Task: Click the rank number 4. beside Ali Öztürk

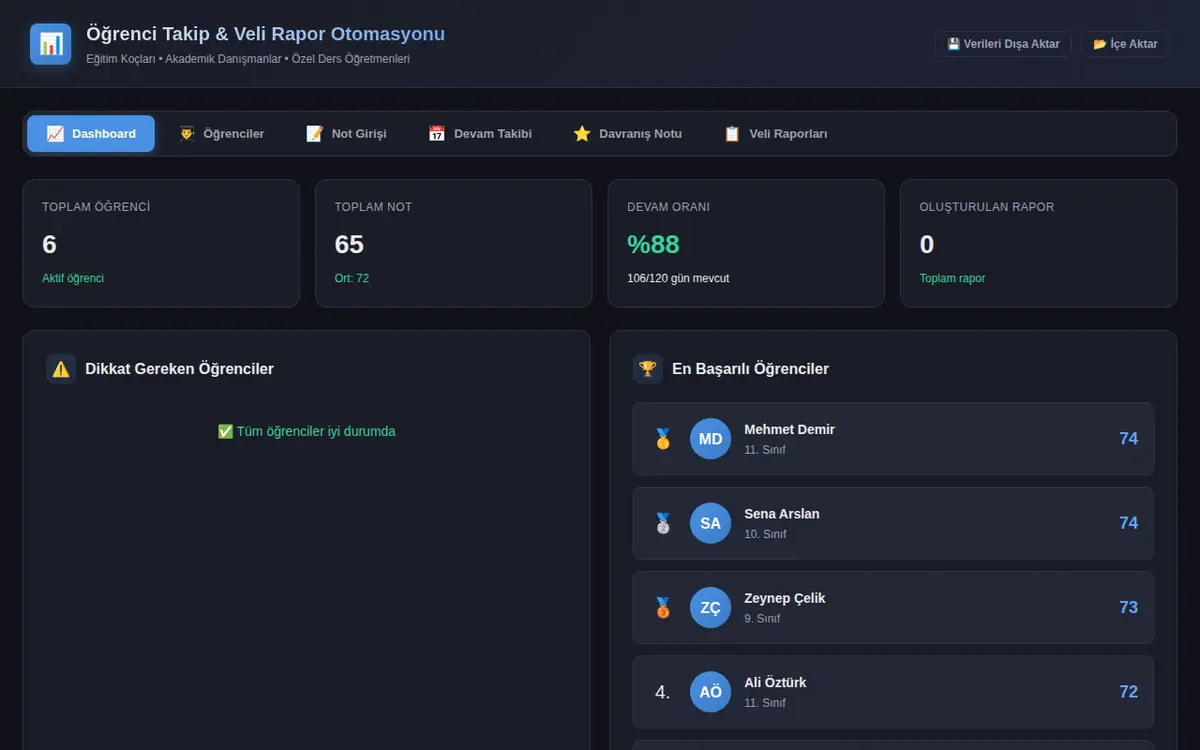Action: 663,692
